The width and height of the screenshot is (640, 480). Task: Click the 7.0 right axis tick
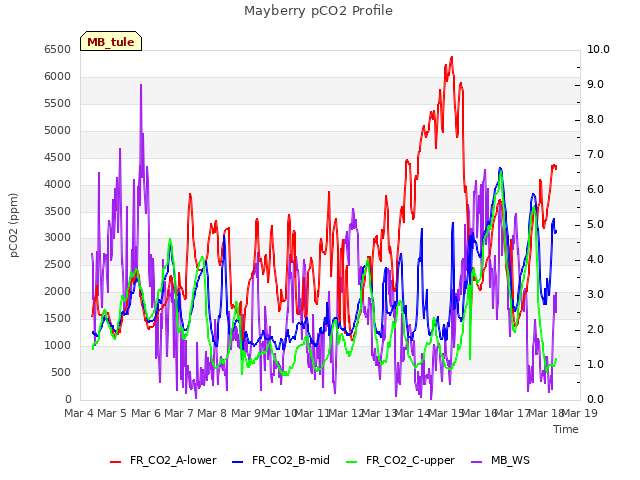click(x=596, y=154)
